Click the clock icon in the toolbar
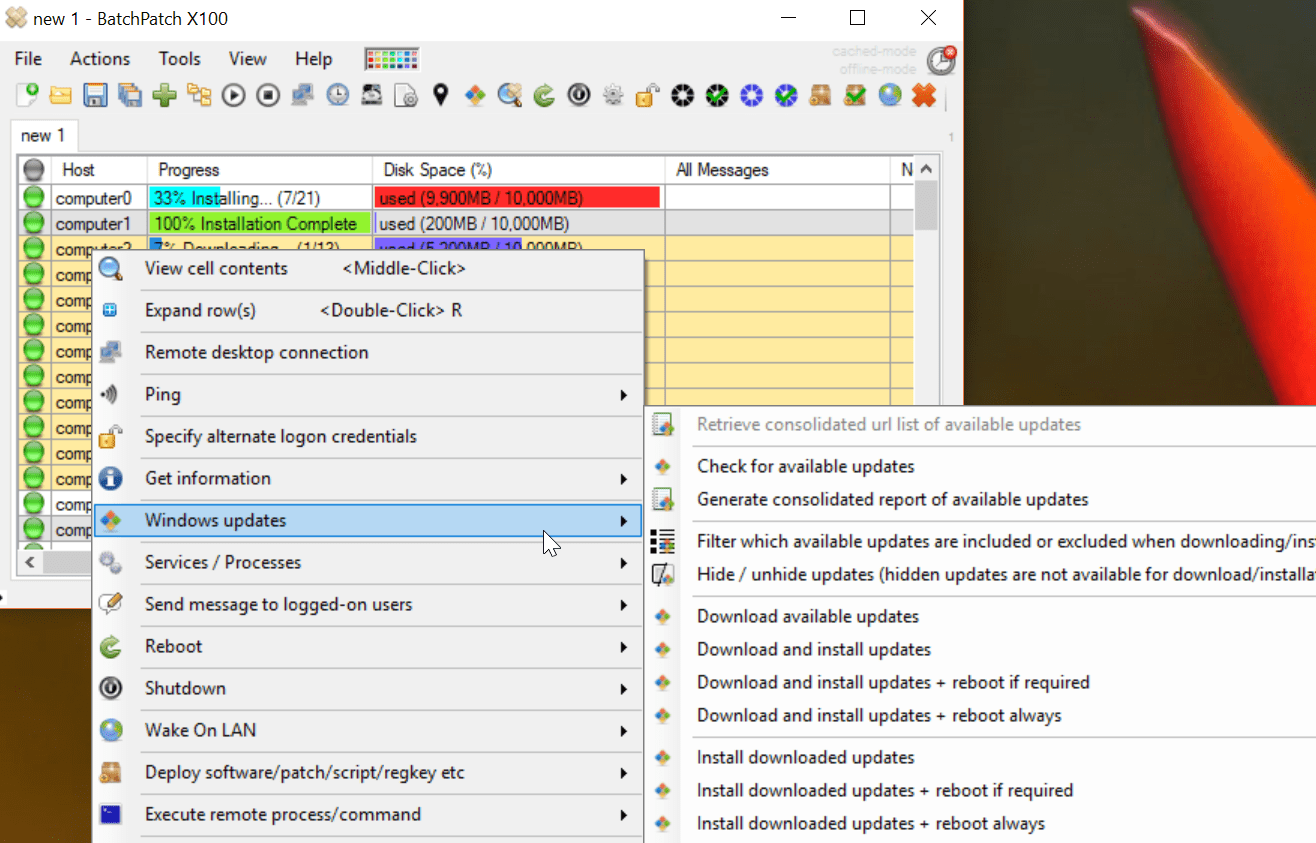The height and width of the screenshot is (843, 1316). click(338, 95)
